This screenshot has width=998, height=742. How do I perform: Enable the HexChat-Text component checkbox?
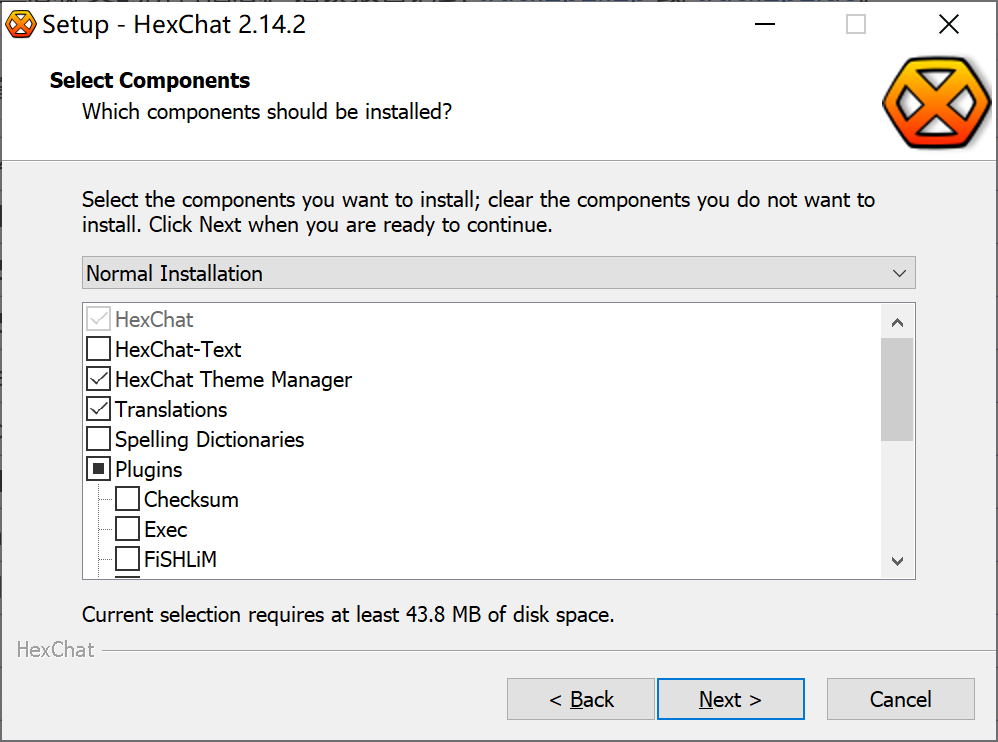point(99,350)
